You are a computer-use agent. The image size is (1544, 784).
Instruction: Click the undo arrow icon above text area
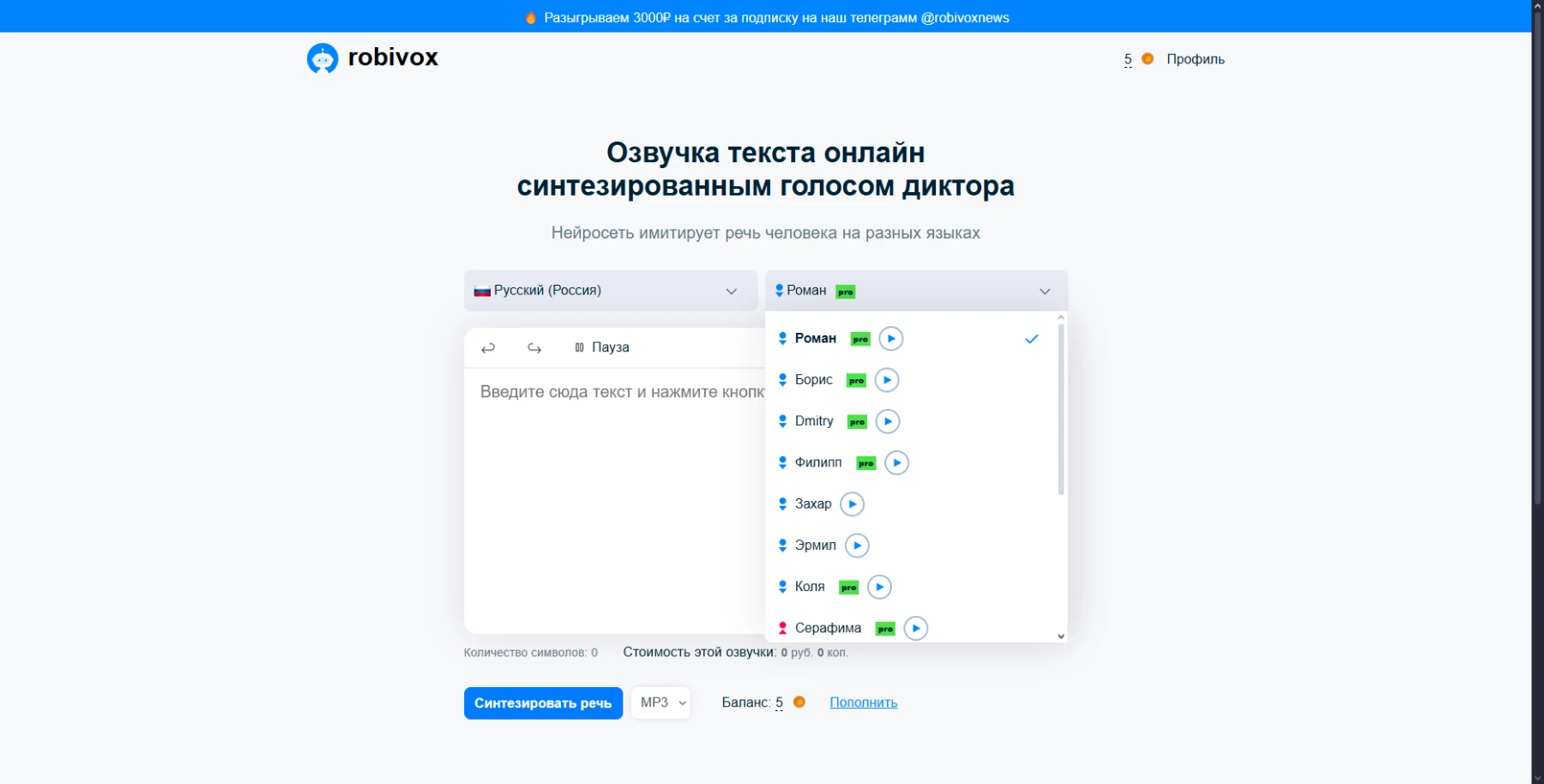click(488, 347)
